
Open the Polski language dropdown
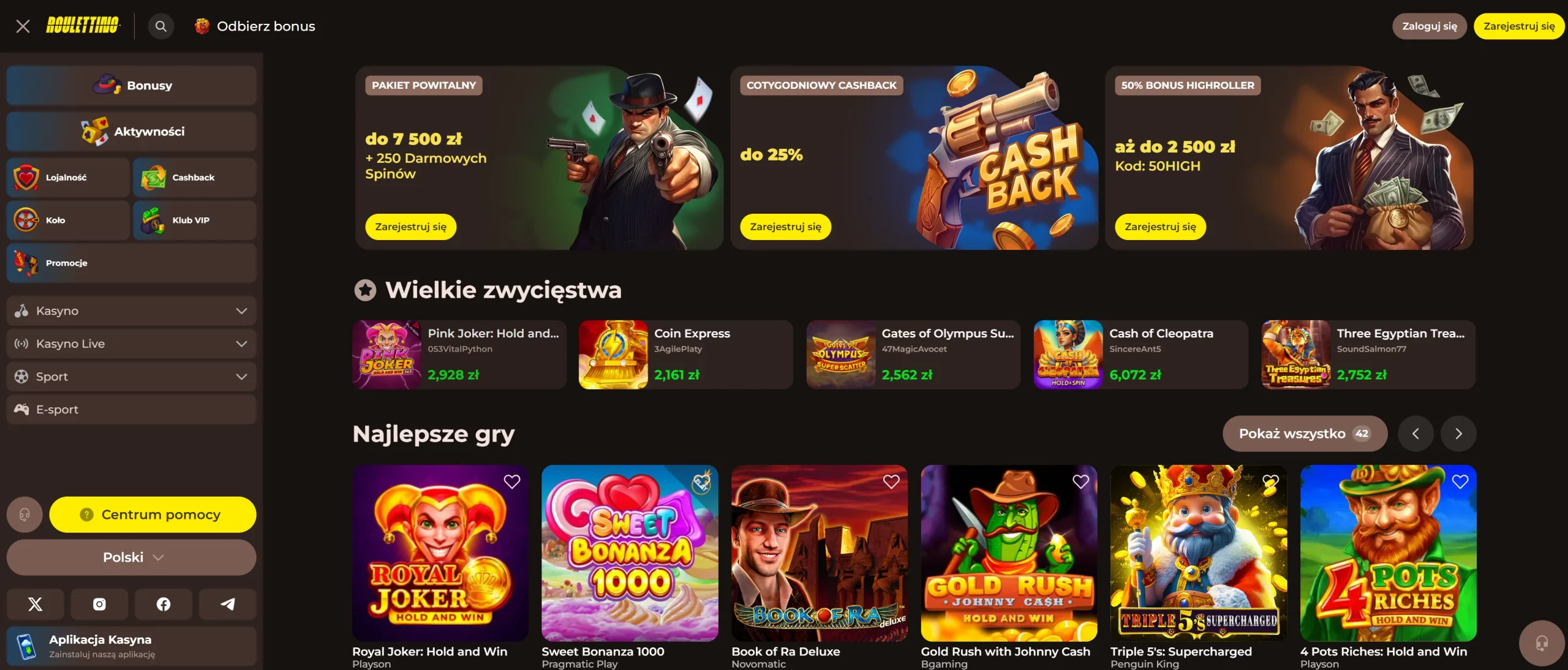131,557
